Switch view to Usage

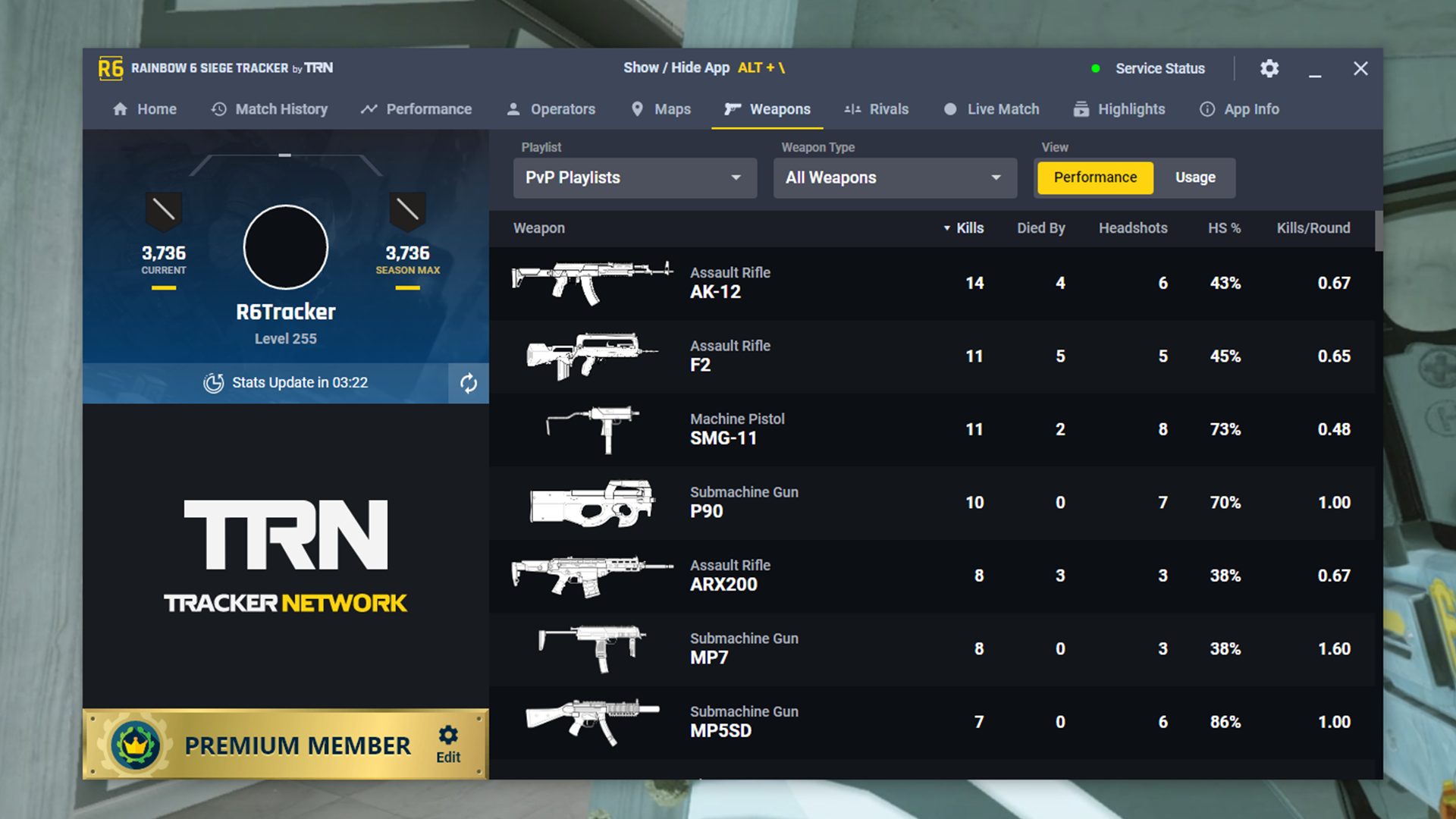(x=1195, y=177)
